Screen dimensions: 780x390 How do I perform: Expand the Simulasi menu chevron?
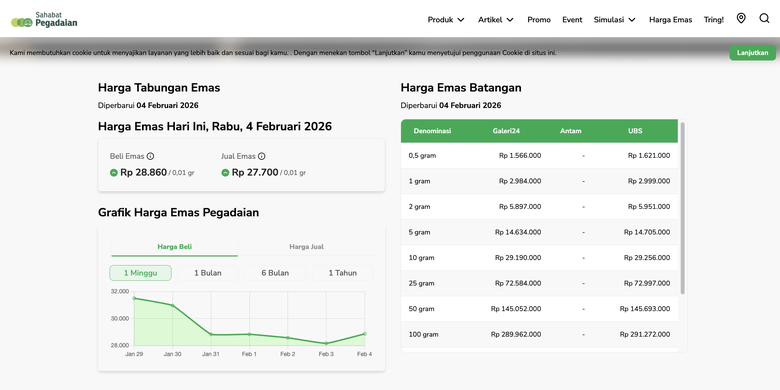632,20
